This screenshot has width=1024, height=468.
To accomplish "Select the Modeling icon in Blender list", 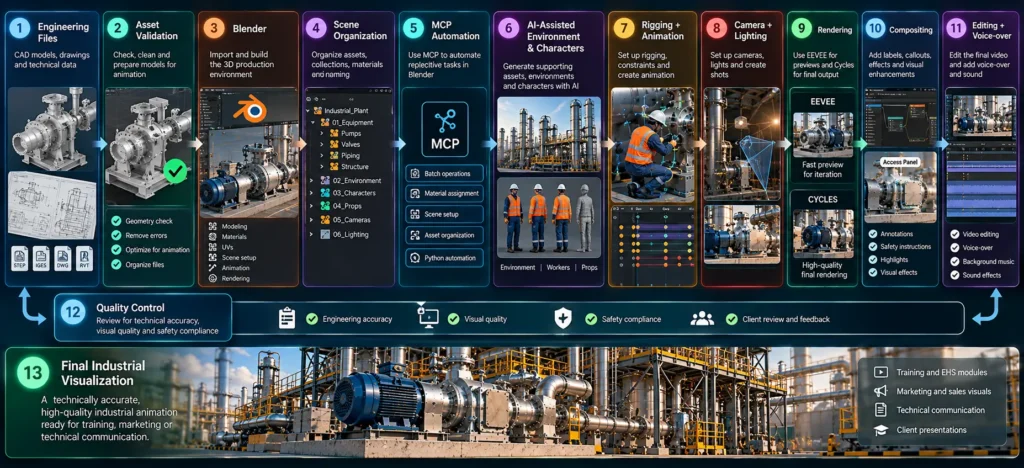I will (212, 226).
